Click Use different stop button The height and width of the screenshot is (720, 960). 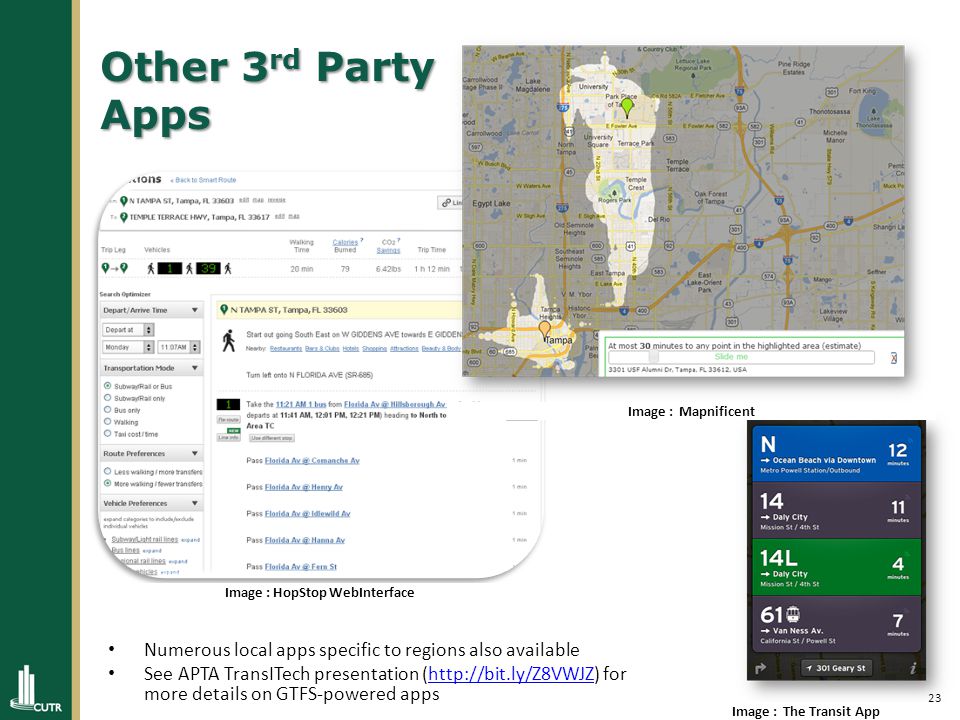pyautogui.click(x=272, y=438)
